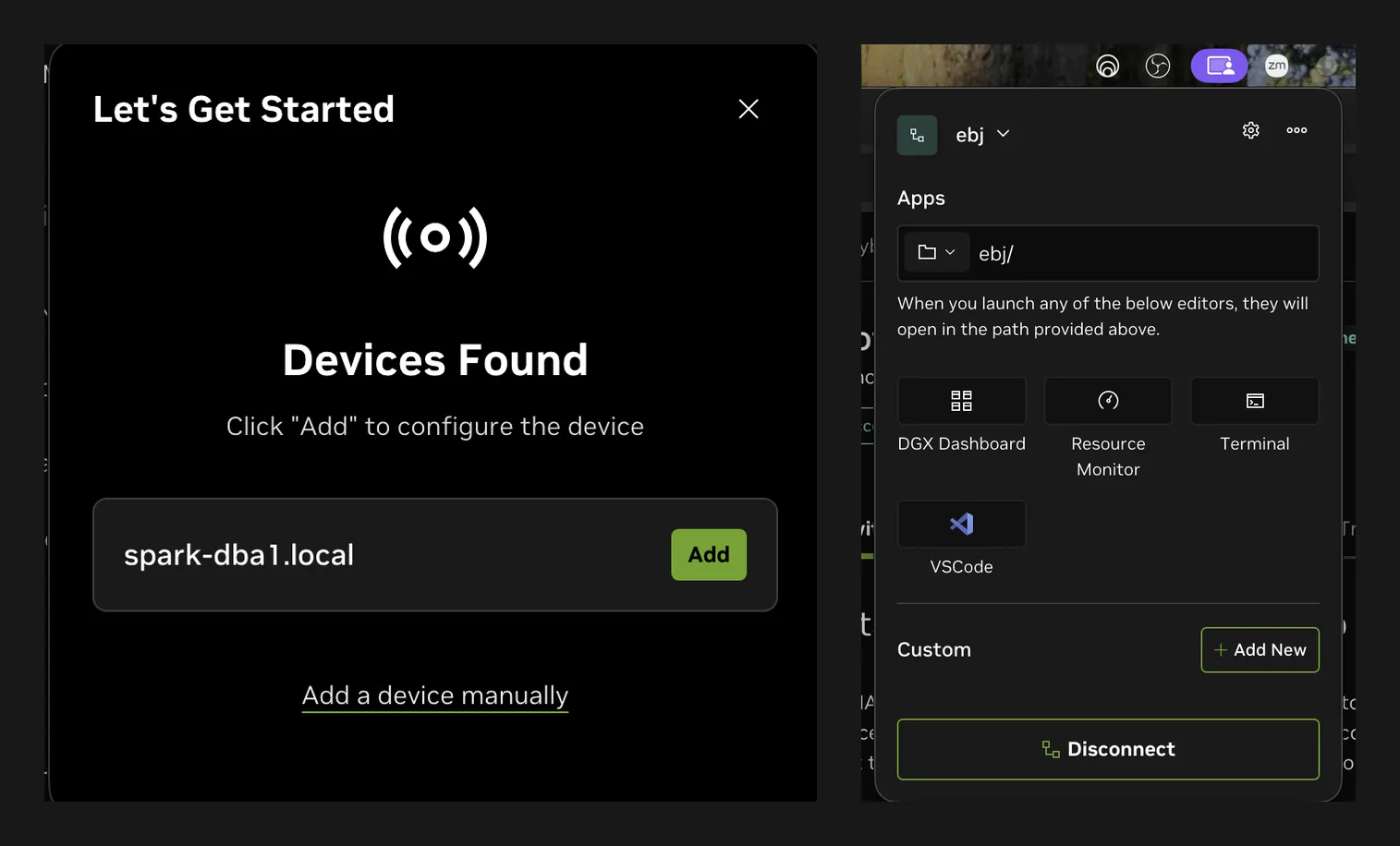
Task: Click the Apps section label
Action: tap(921, 199)
